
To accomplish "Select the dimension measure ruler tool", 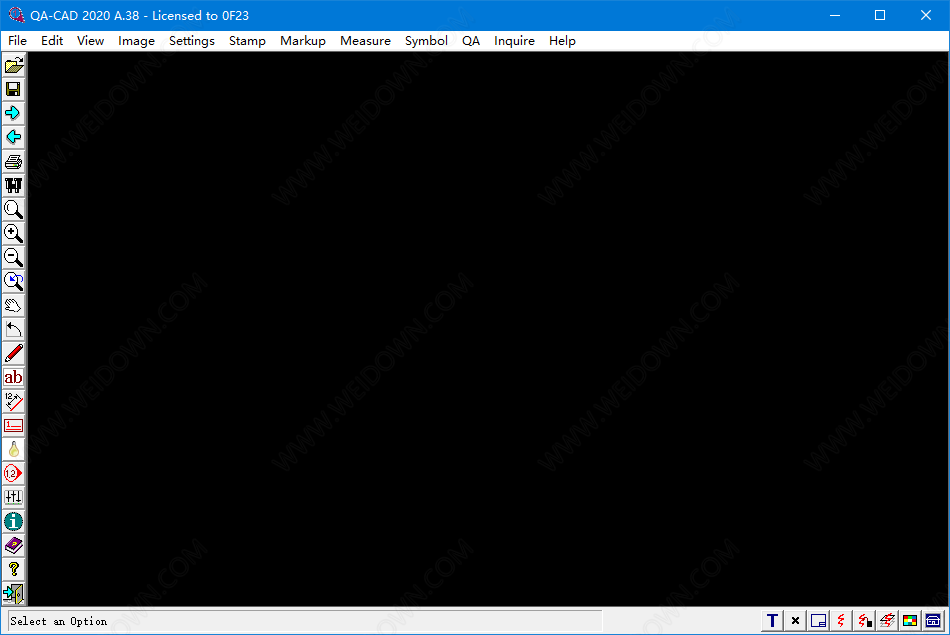I will [x=13, y=401].
